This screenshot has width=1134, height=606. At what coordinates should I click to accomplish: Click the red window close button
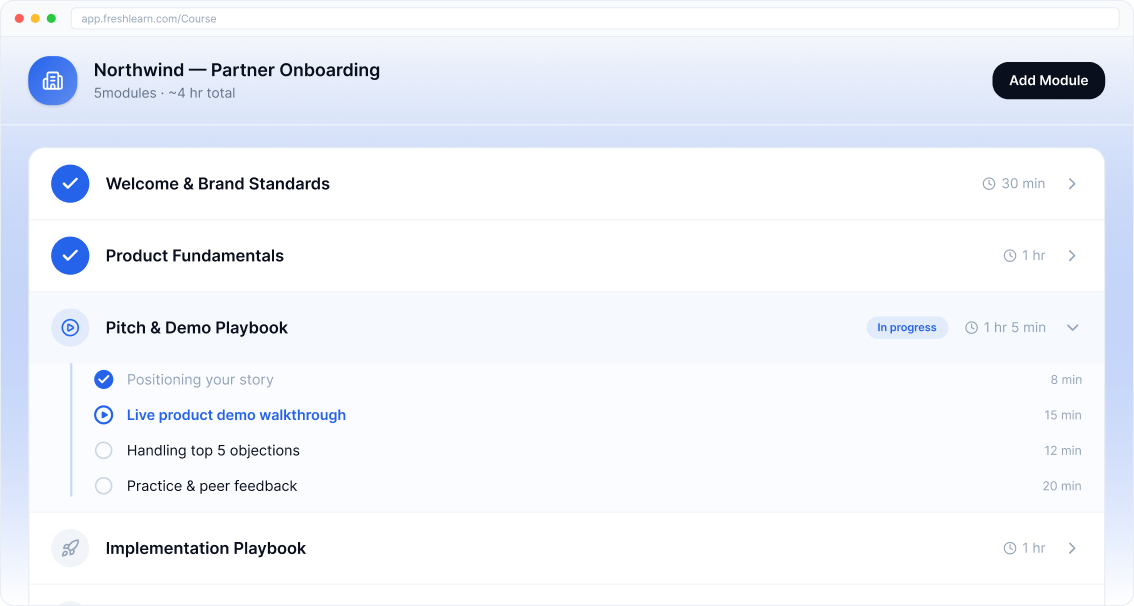(x=20, y=19)
